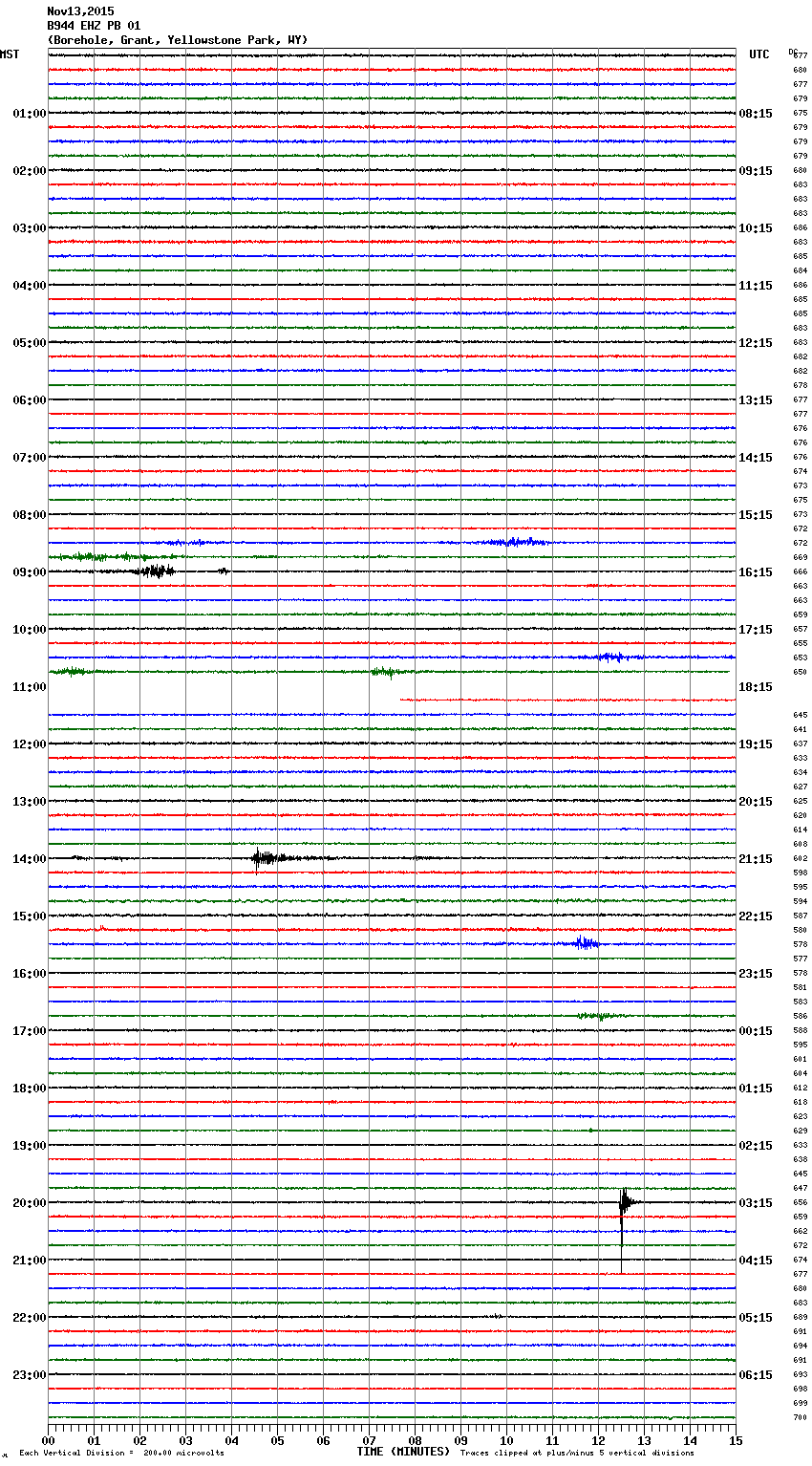This screenshot has height=1466, width=812.
Task: Select the 04:00 MST time label
Action: [x=30, y=286]
